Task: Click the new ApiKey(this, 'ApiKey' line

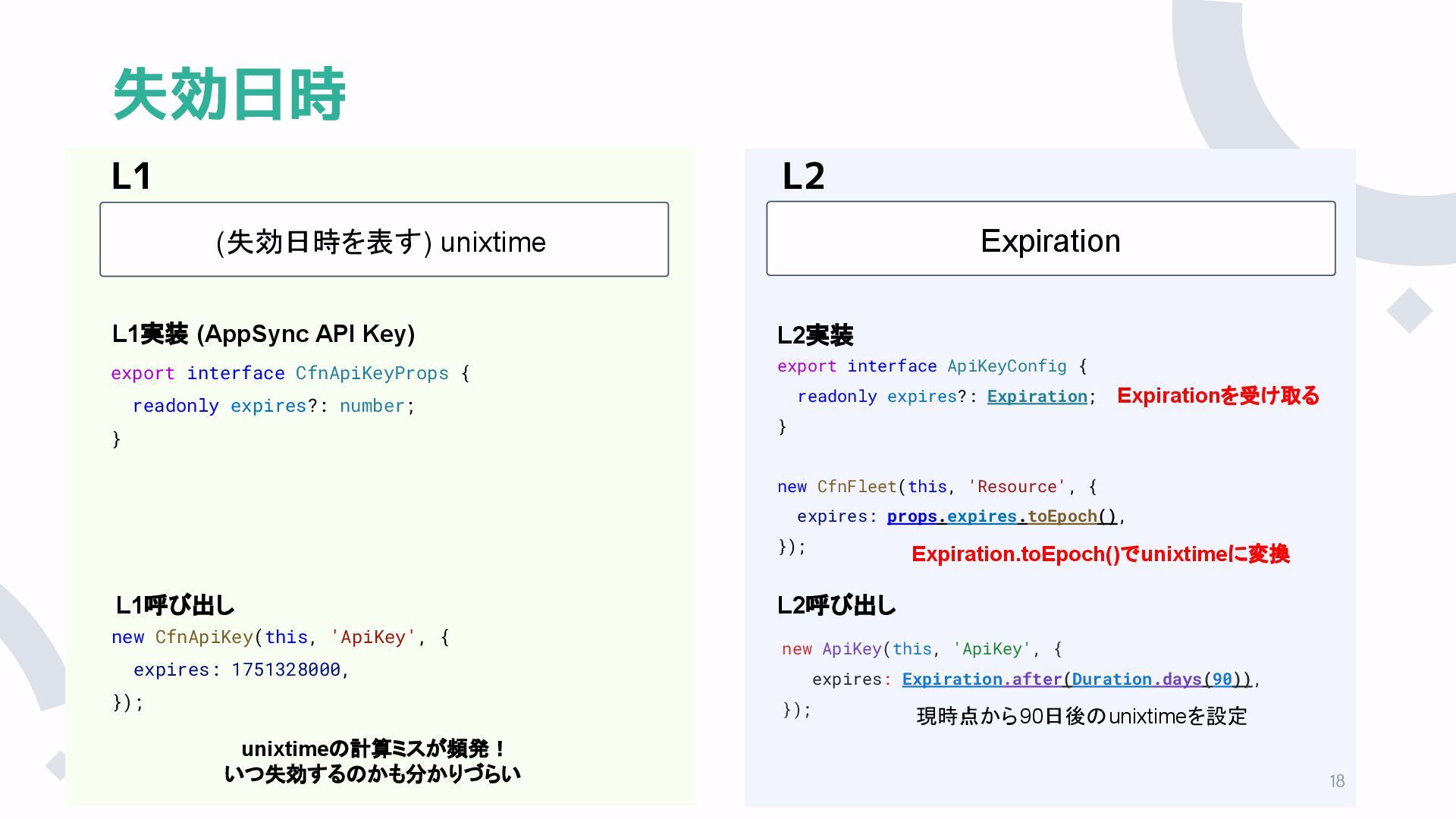Action: click(922, 649)
